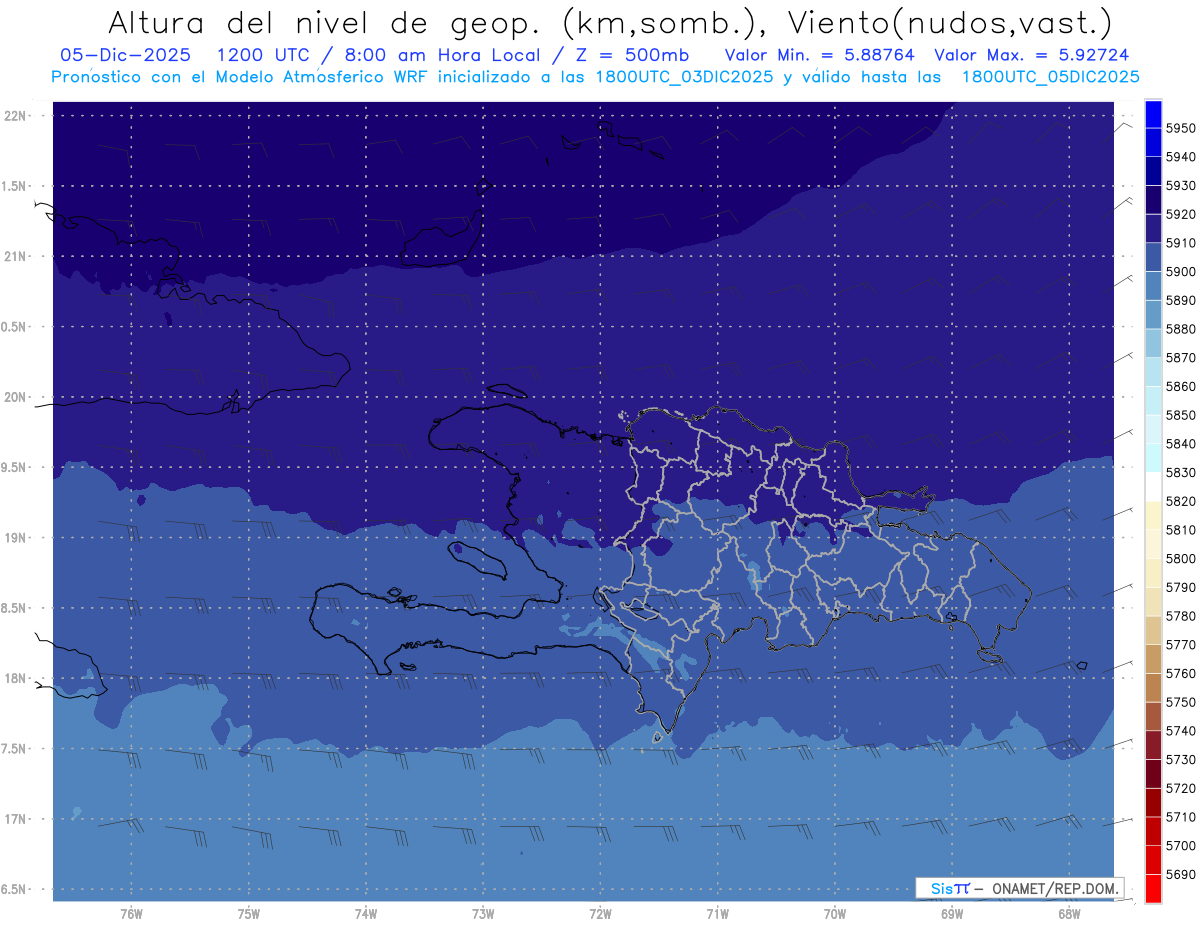This screenshot has height=927, width=1200.
Task: Click the legend swatch between 5920 and 5930
Action: coord(1152,200)
